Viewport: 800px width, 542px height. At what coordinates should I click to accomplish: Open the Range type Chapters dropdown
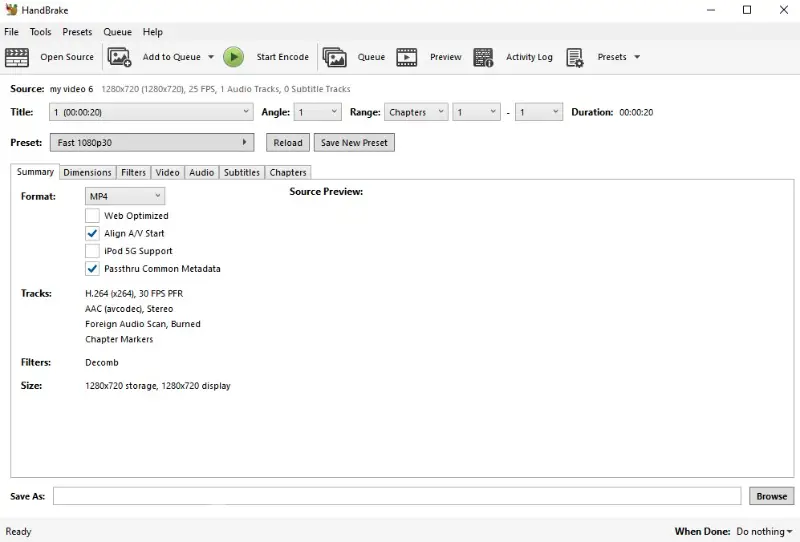click(x=416, y=112)
